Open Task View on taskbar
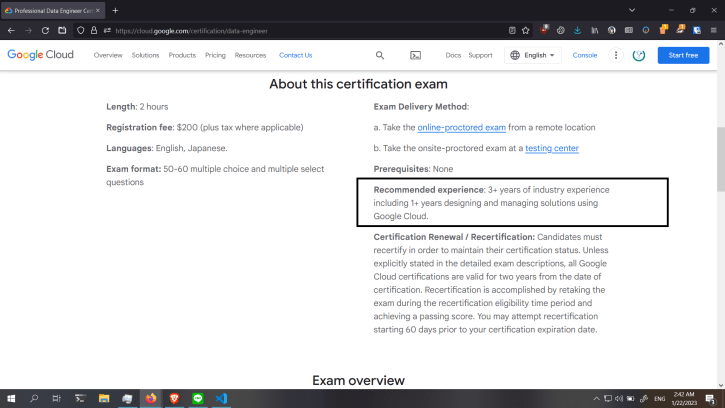Image resolution: width=725 pixels, height=408 pixels. click(56, 398)
